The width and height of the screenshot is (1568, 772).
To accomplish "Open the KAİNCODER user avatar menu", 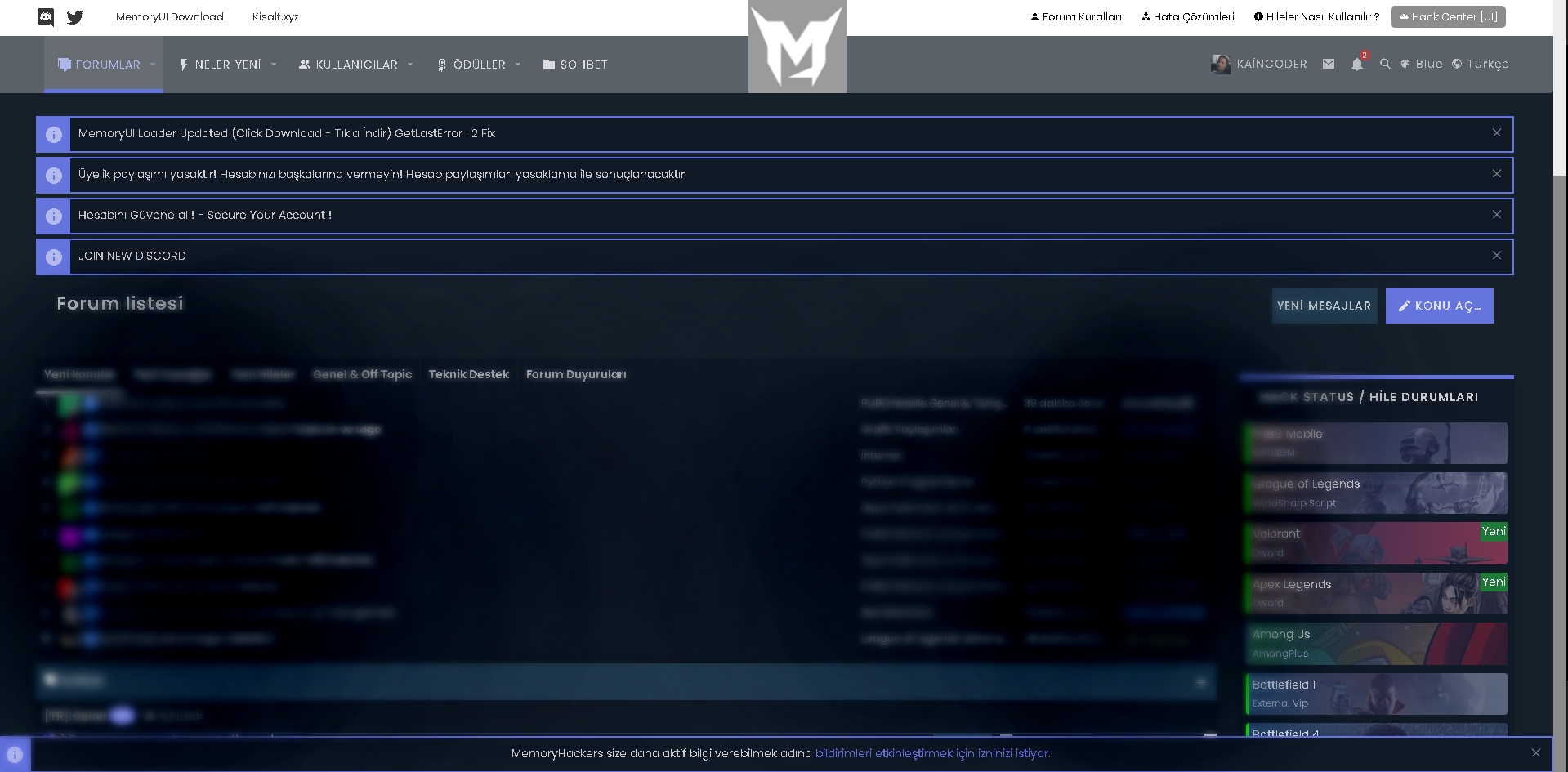I will tap(1259, 64).
